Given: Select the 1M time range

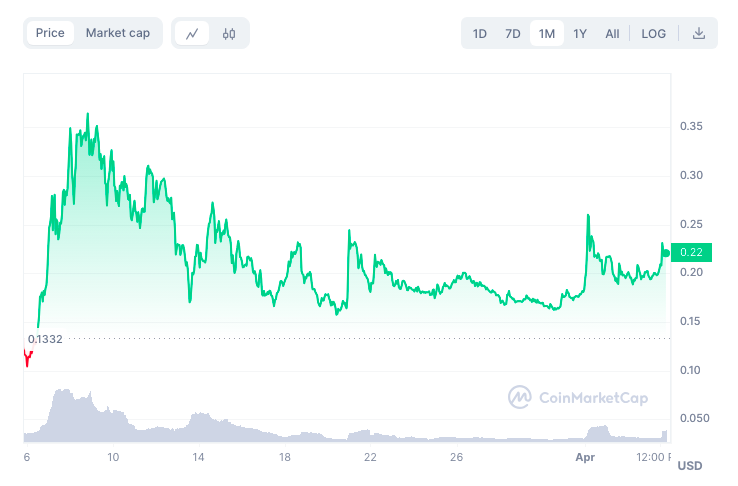Looking at the screenshot, I should [547, 33].
